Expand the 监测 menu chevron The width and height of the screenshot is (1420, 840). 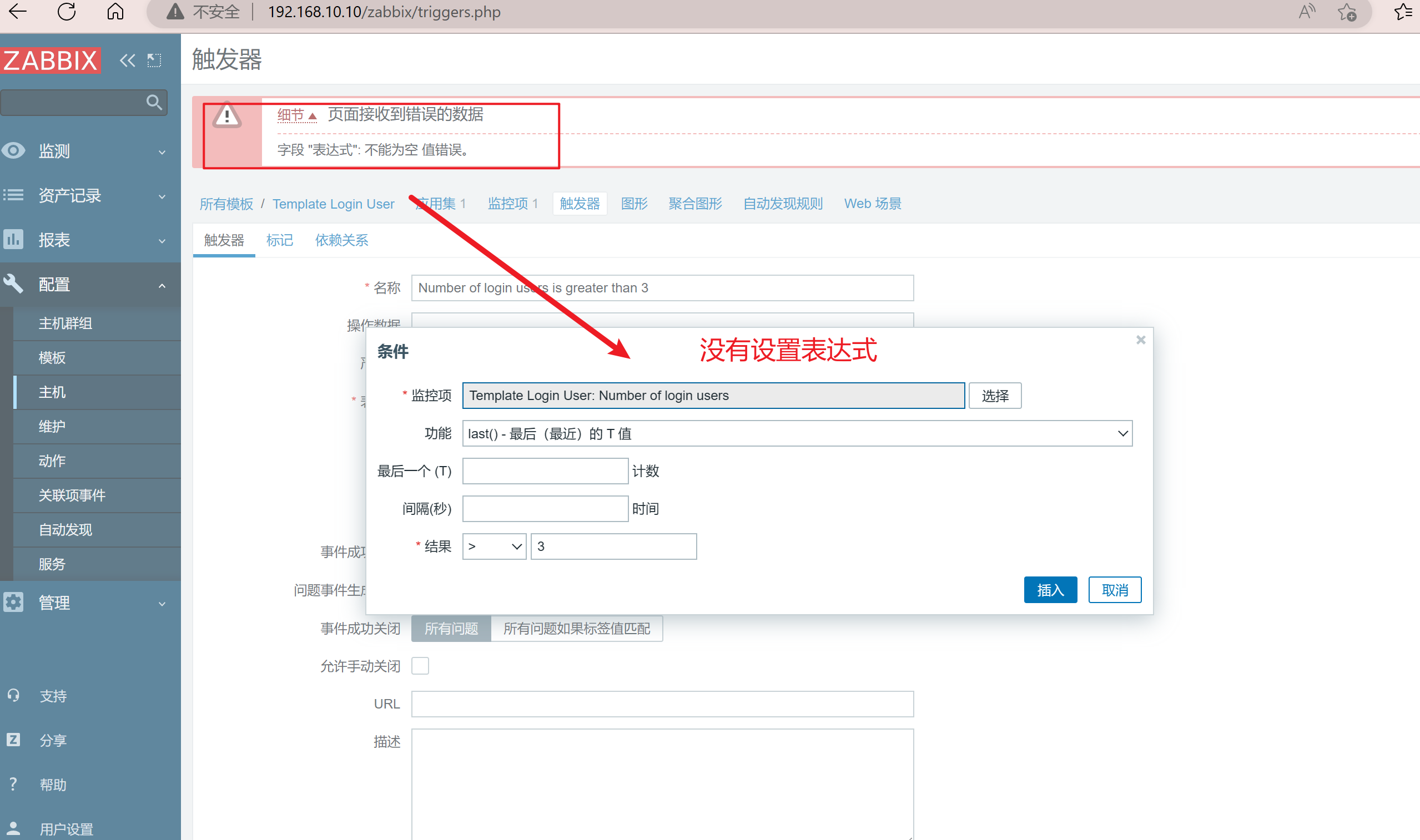[x=163, y=151]
